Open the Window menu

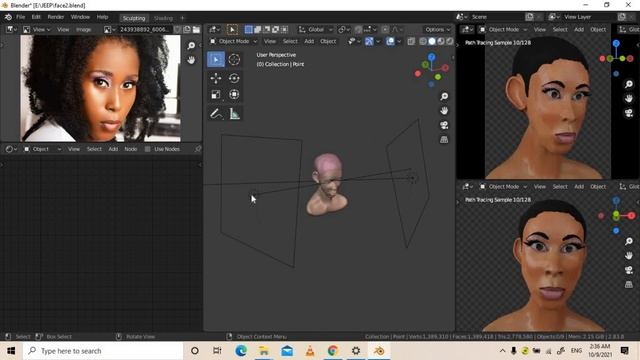pos(80,17)
